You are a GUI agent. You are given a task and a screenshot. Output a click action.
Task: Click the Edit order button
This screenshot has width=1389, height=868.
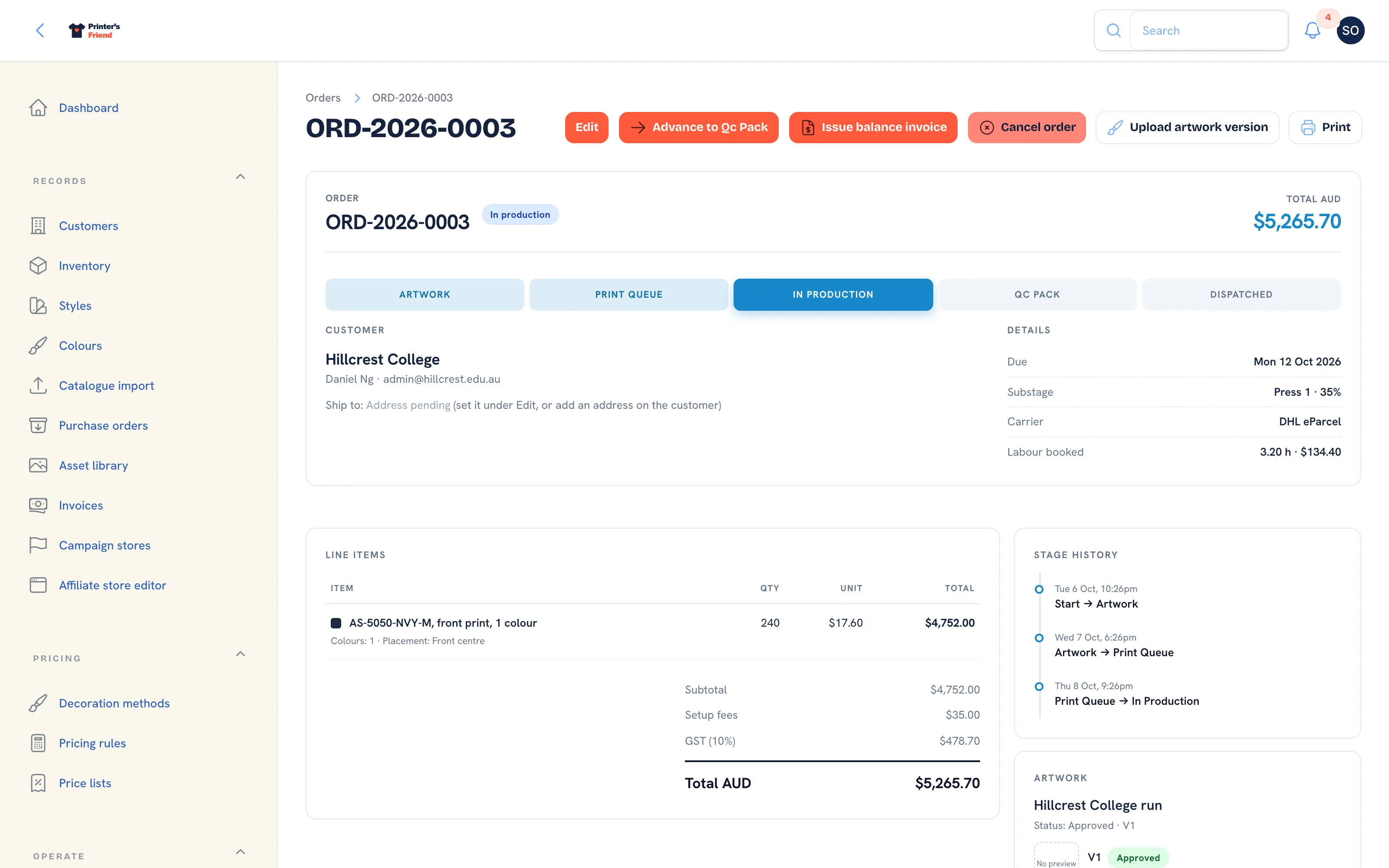(586, 128)
